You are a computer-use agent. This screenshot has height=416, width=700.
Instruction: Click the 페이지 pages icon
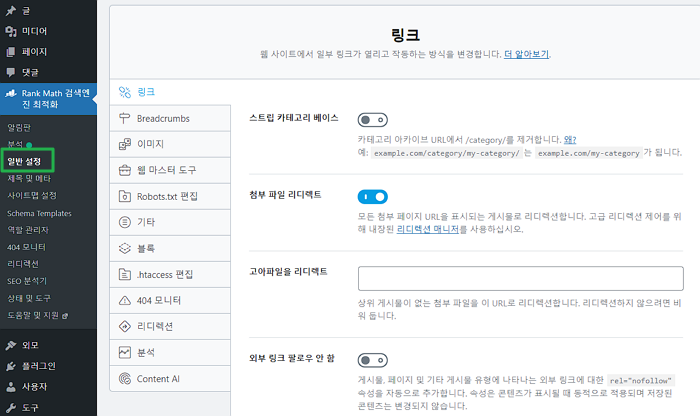[11, 52]
